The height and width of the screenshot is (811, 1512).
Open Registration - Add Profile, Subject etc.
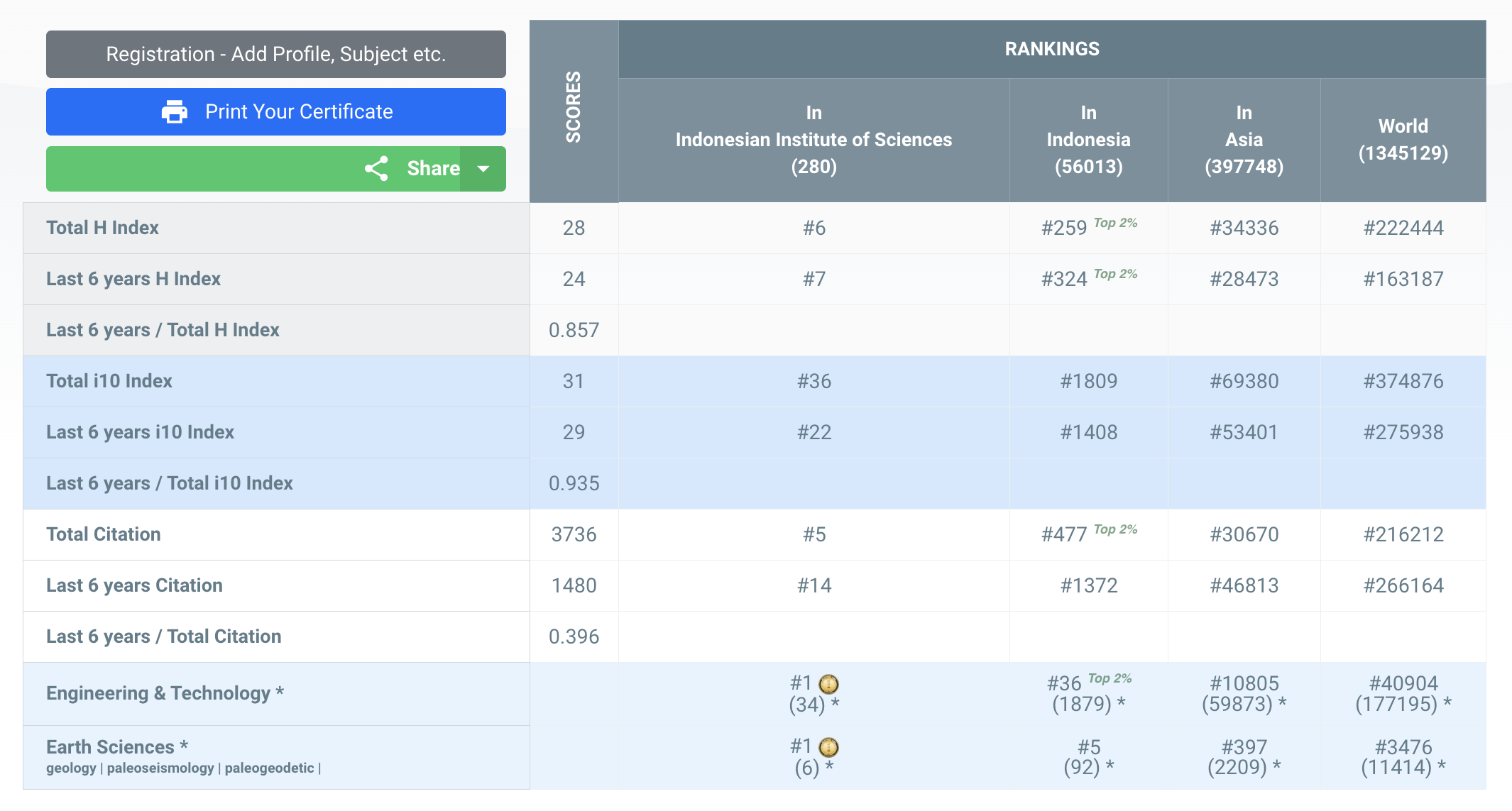coord(276,54)
